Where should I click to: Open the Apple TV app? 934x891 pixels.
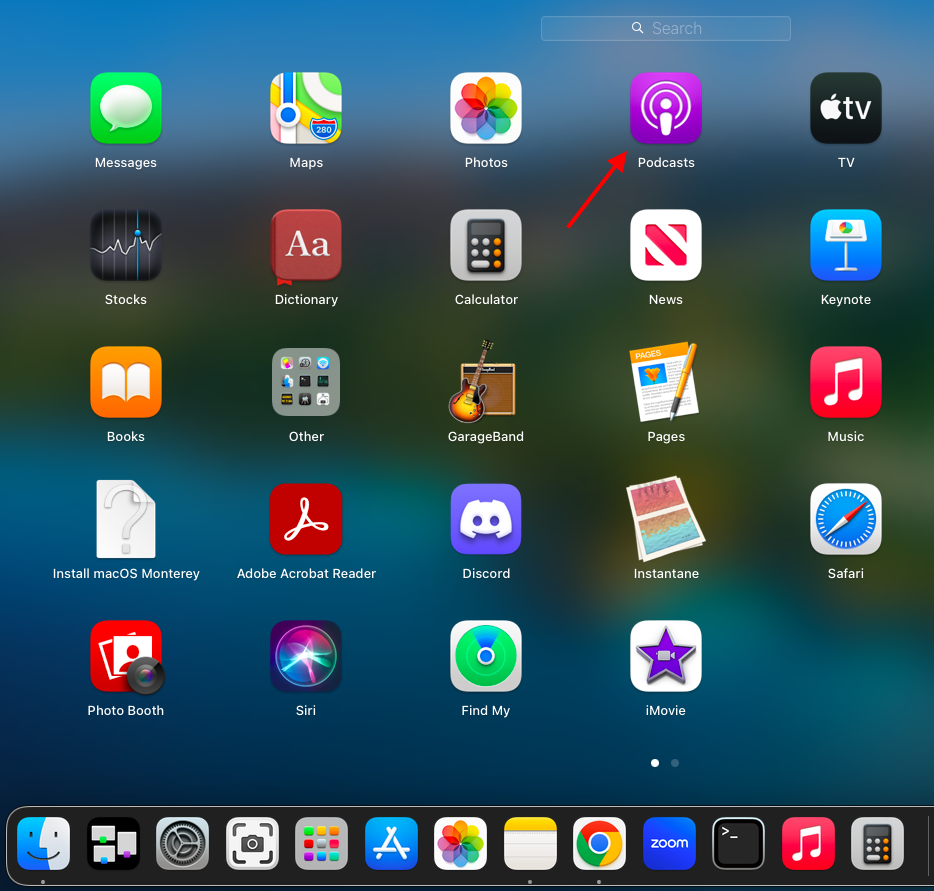[x=846, y=108]
